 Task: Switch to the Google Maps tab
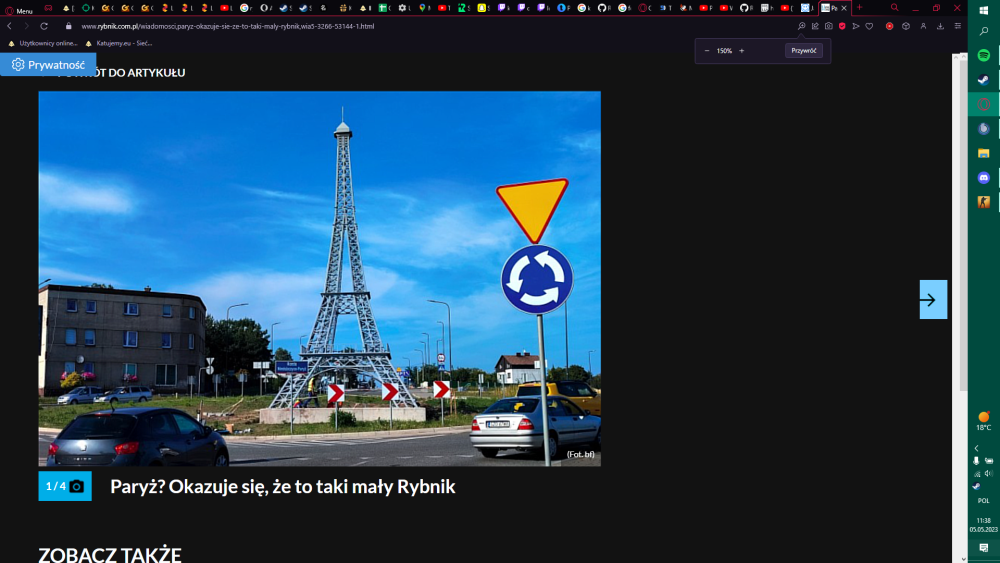425,8
